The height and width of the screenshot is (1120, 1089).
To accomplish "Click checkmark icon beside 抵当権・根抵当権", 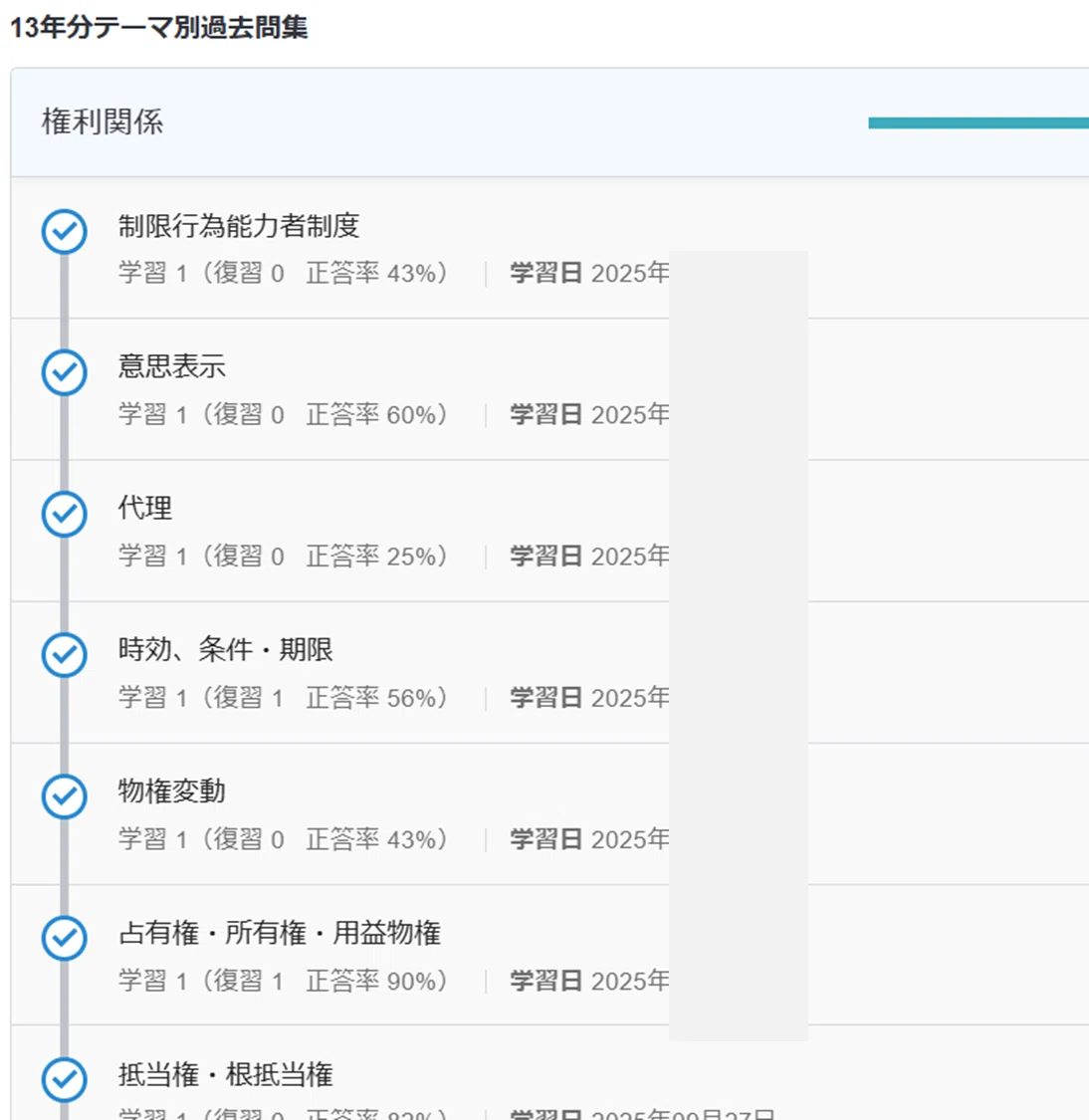I will [65, 1079].
